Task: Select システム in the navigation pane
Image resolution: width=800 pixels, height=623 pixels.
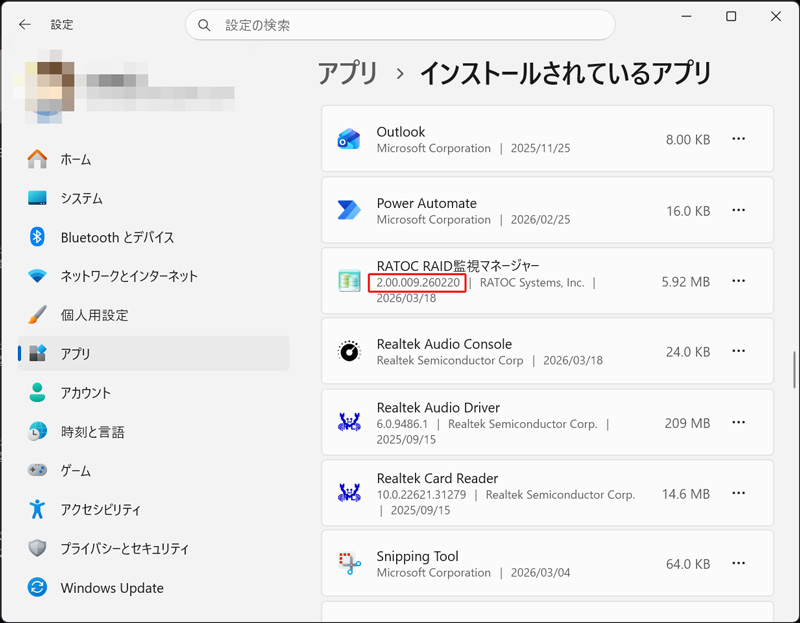Action: coord(81,198)
